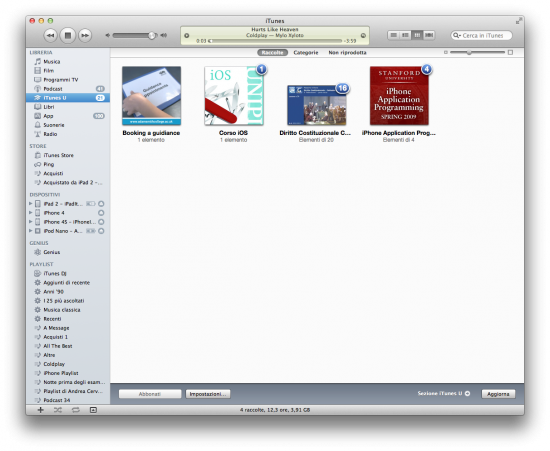The width and height of the screenshot is (550, 451).
Task: Open the Anni '90 smart playlist
Action: (53, 292)
